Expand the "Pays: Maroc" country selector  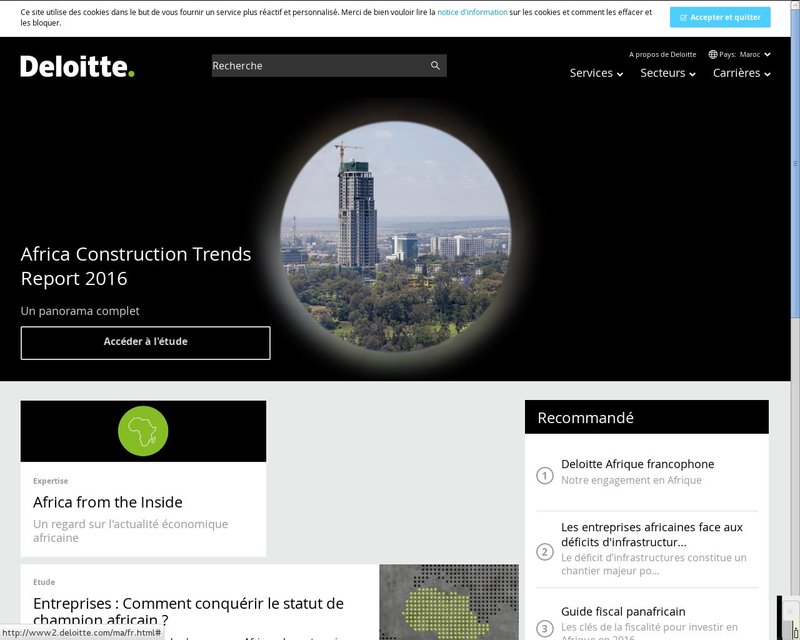pyautogui.click(x=739, y=55)
